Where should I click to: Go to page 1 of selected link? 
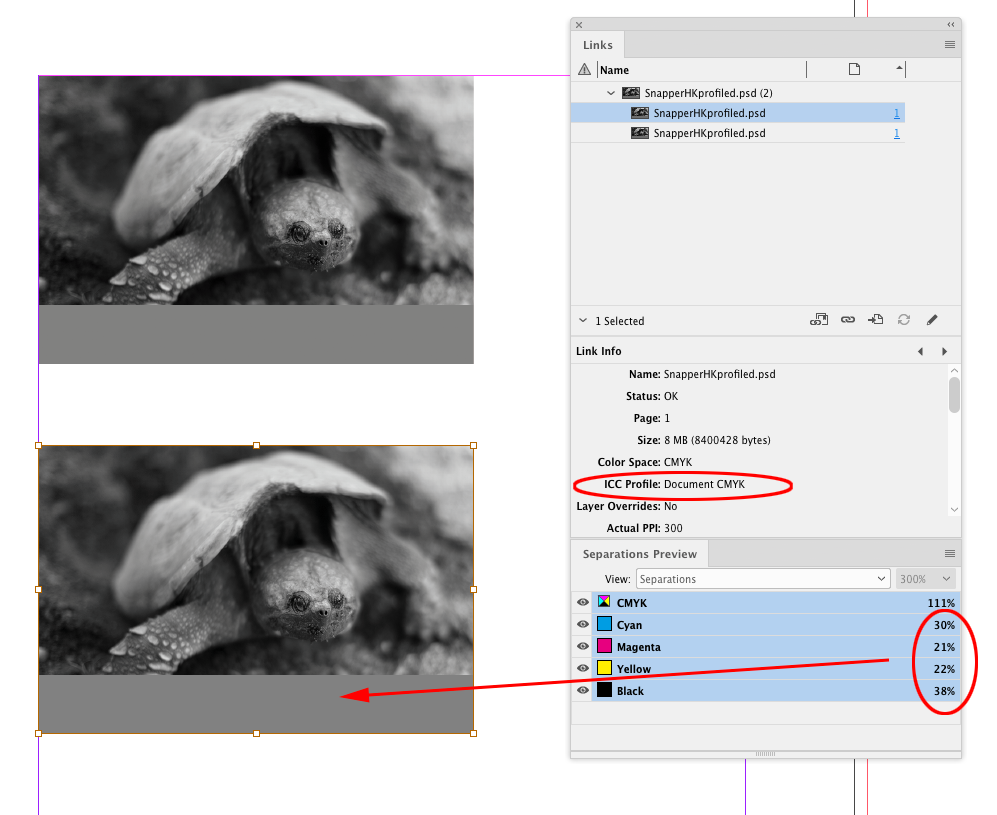[897, 113]
